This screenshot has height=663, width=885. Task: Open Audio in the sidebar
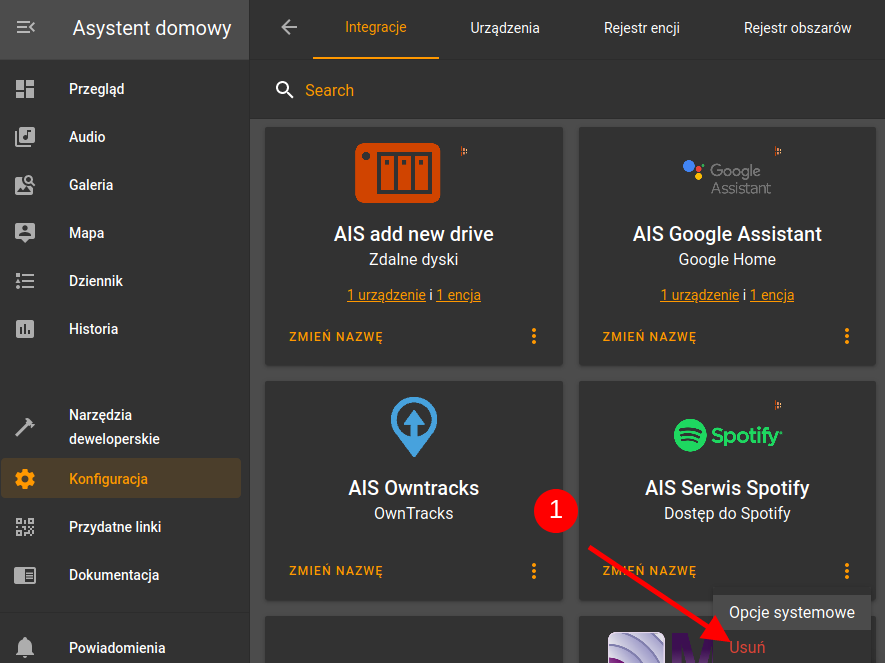click(121, 137)
